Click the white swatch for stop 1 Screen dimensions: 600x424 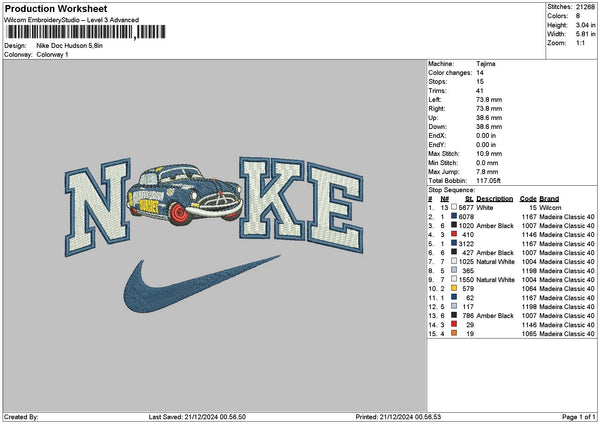454,207
